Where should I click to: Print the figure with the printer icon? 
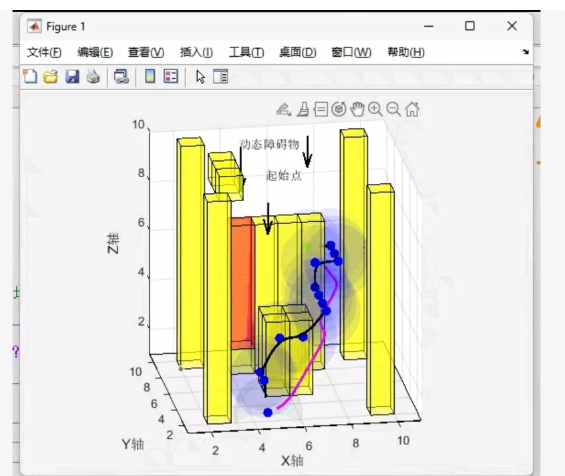tap(93, 77)
